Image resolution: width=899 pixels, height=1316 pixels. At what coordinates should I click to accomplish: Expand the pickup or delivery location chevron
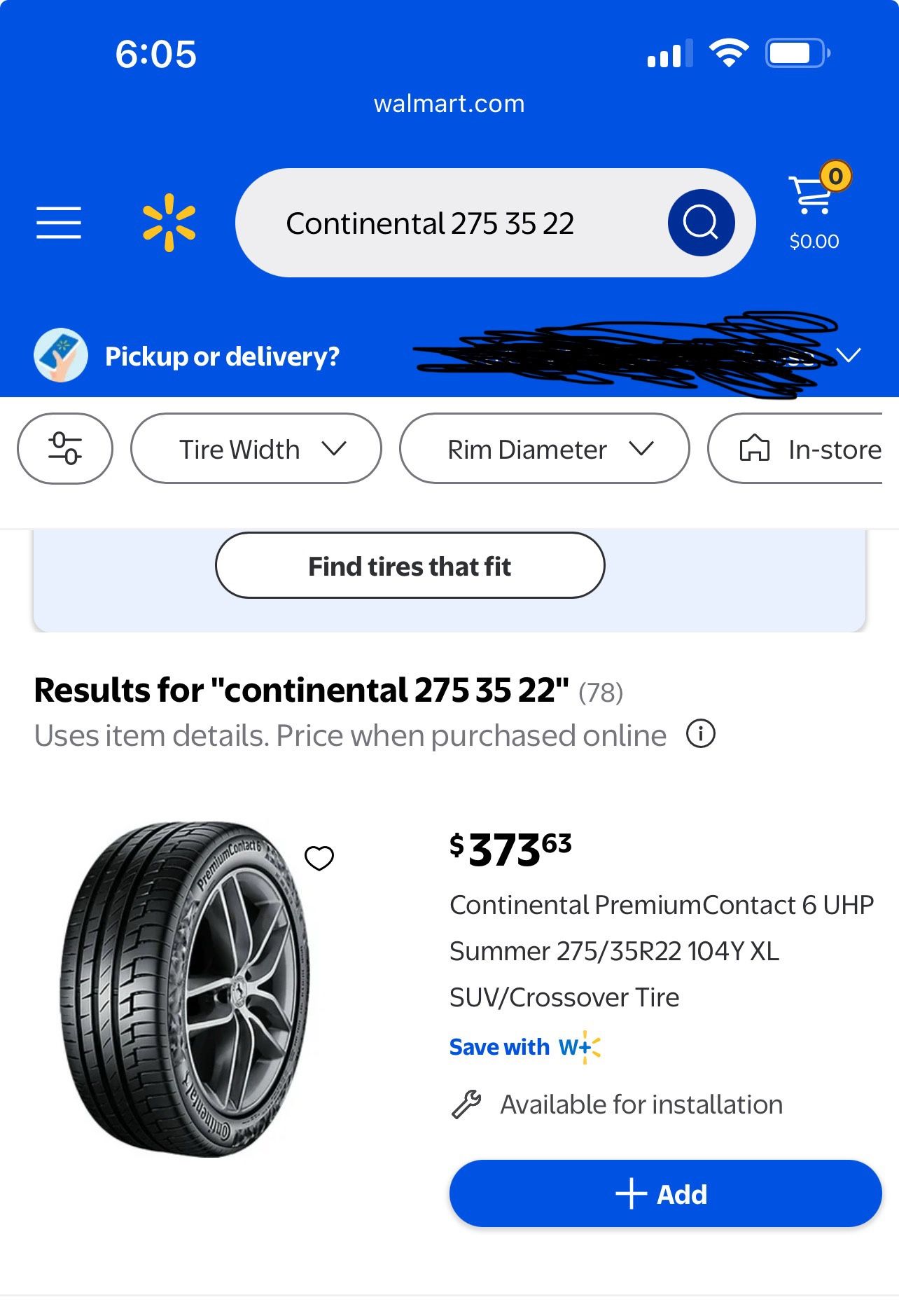849,355
